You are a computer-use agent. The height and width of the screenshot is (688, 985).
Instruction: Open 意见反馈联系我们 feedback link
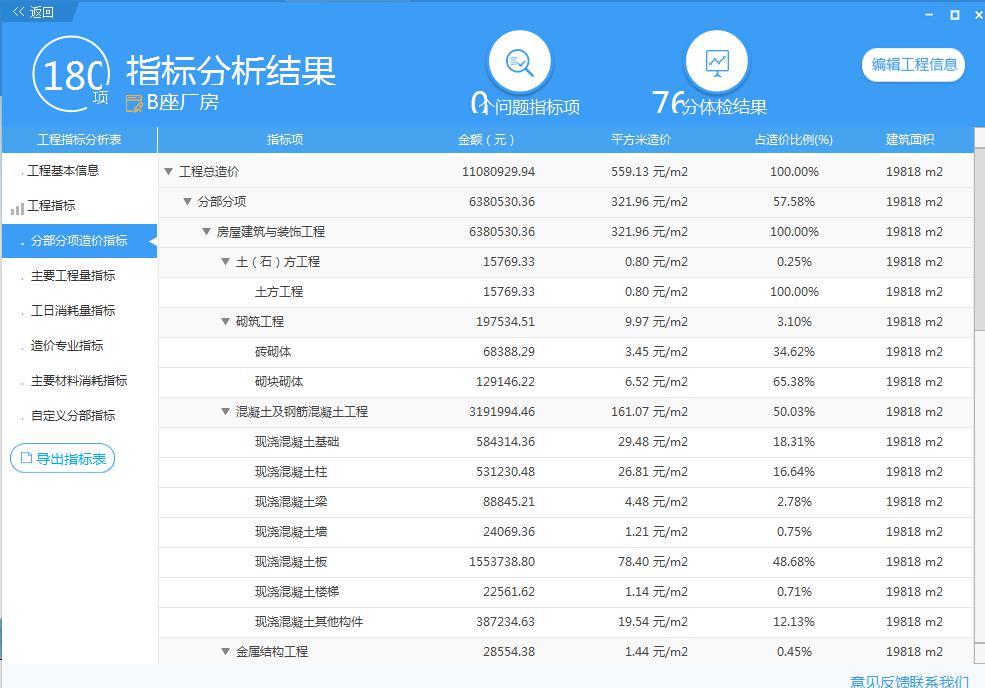coord(909,681)
